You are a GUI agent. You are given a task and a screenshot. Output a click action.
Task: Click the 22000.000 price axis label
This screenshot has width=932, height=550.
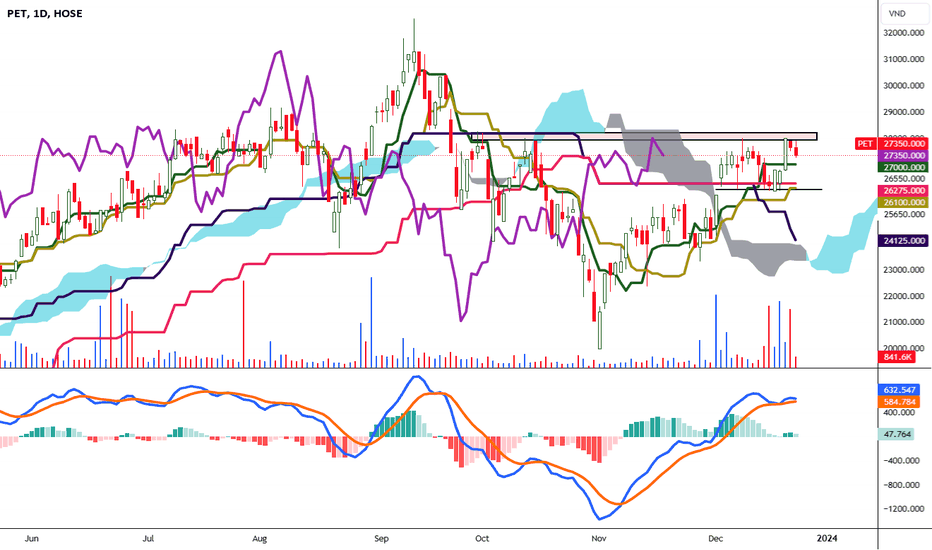(x=903, y=296)
